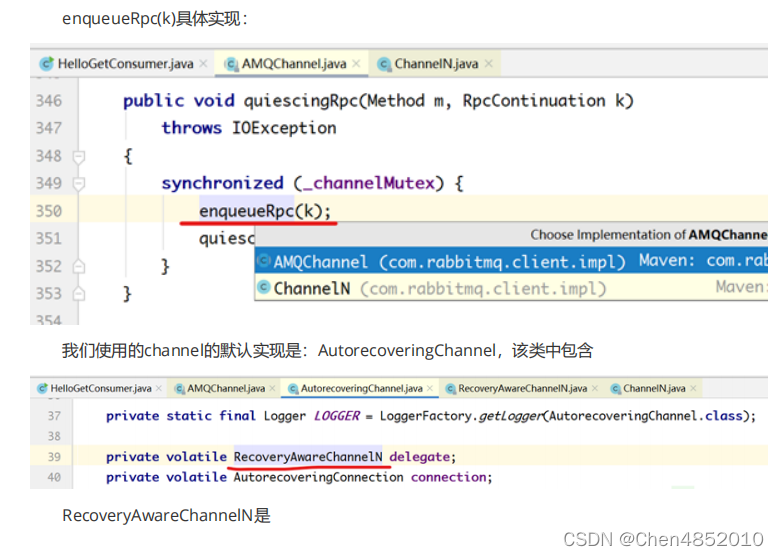Switch to the HelloGetConsumer.java tab in upper editor

tap(125, 64)
